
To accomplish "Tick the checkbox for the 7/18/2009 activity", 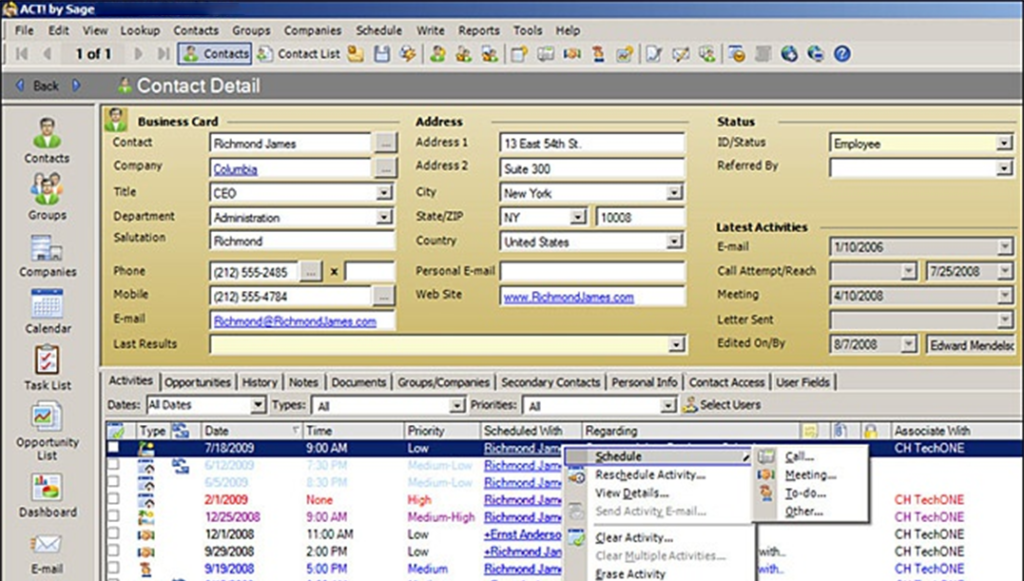I will tap(114, 448).
